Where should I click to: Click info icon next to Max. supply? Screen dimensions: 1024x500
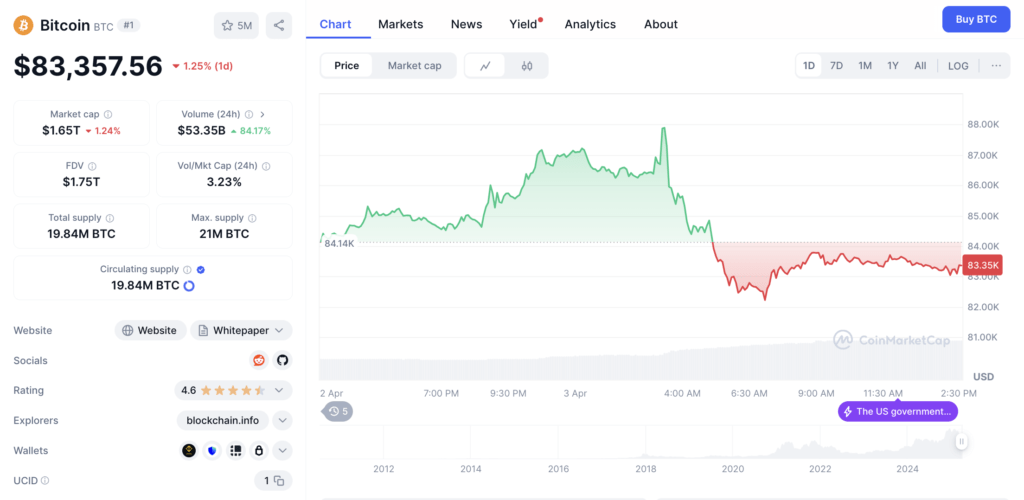[x=252, y=218]
